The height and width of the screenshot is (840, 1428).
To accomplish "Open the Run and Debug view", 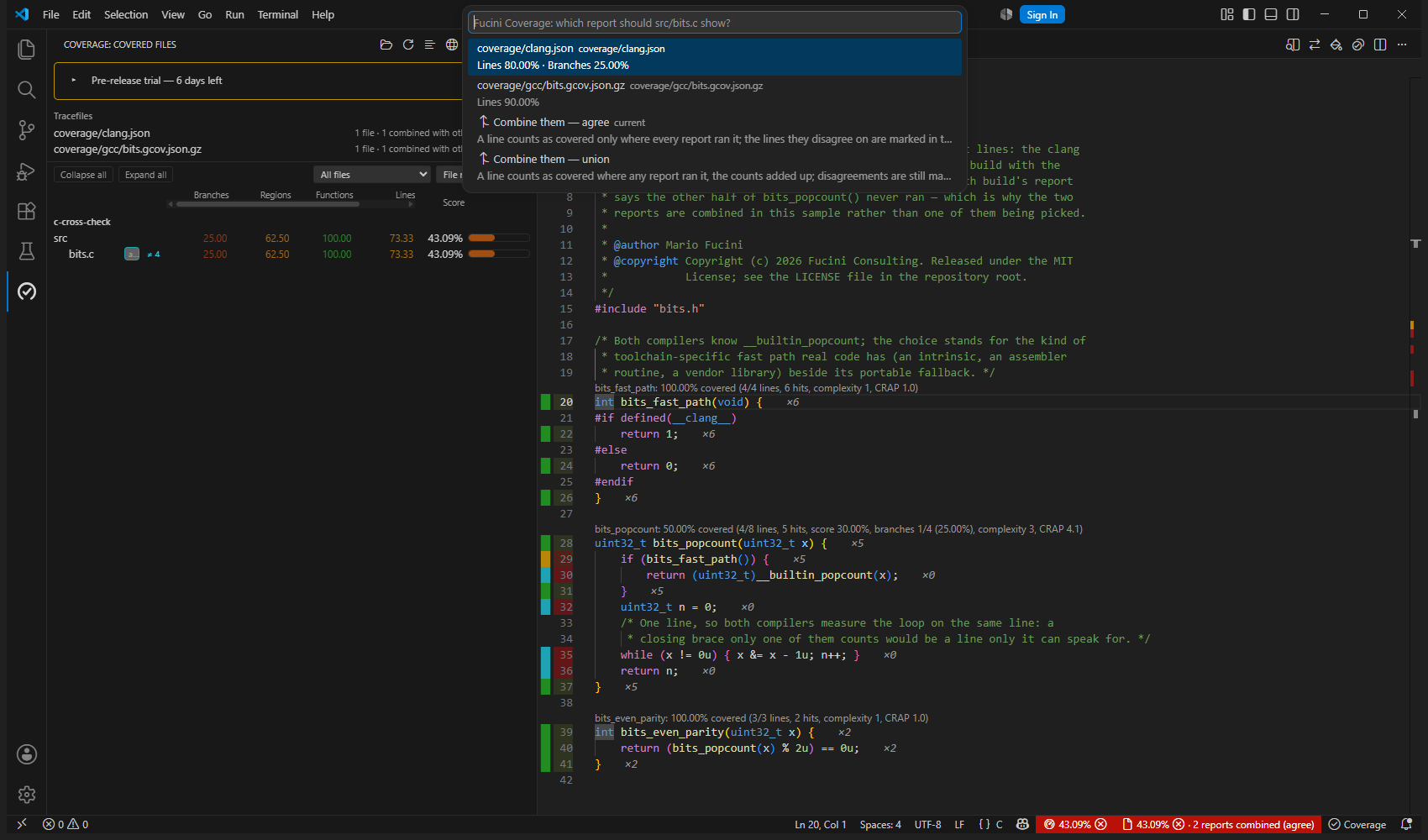I will 27,171.
